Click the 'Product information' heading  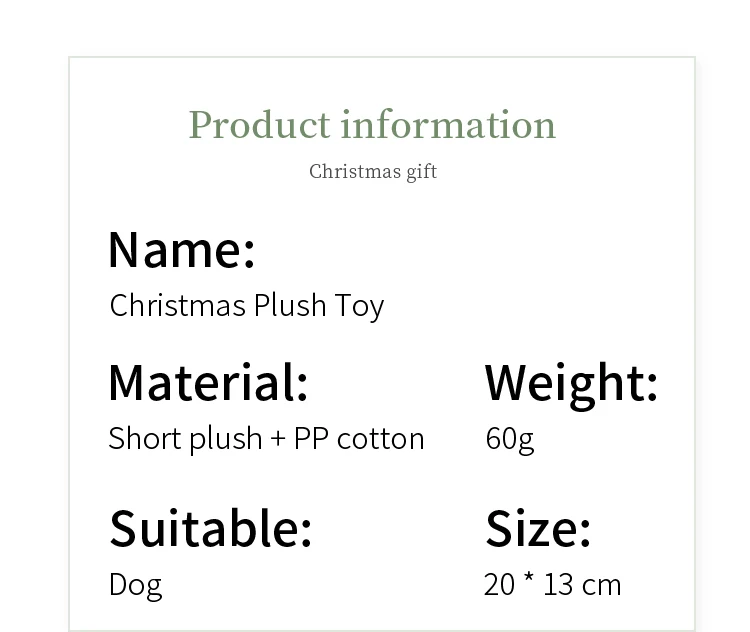pos(372,125)
